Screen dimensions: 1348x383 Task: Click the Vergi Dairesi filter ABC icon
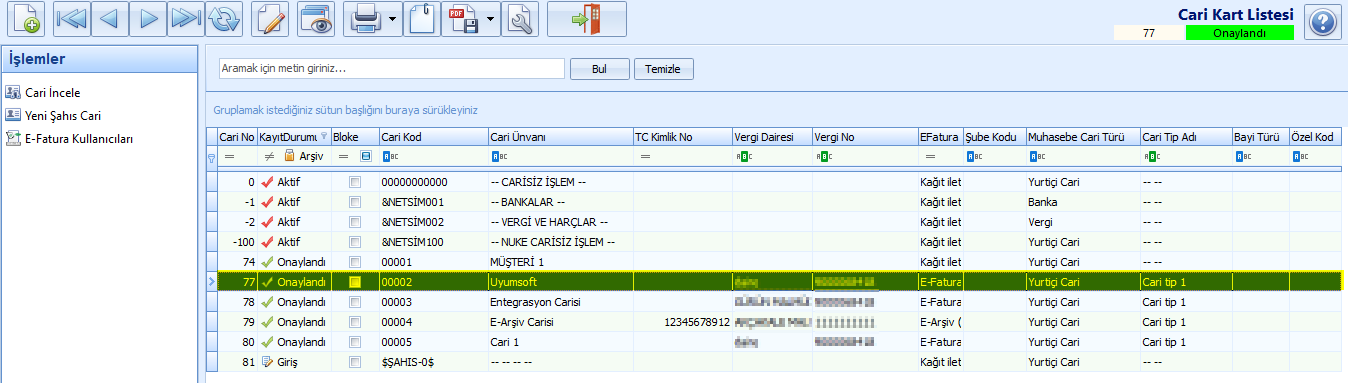743,157
